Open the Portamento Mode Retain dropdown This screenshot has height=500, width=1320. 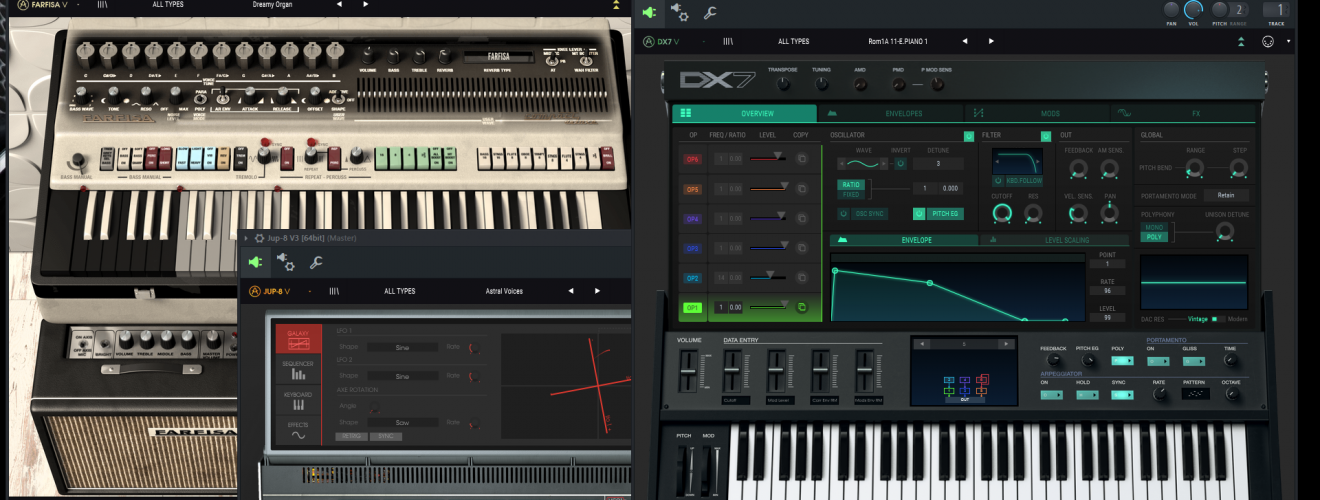pyautogui.click(x=1226, y=196)
